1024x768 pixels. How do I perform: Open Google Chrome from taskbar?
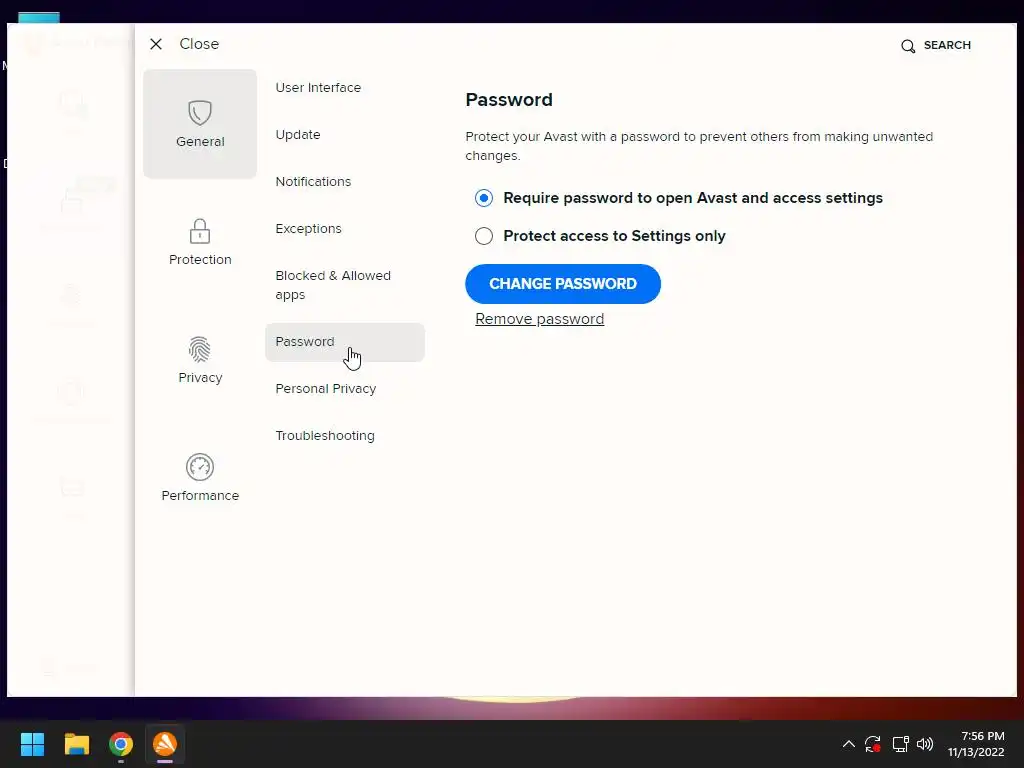[121, 744]
